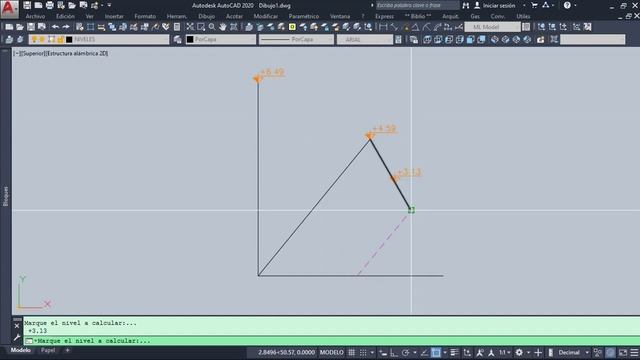Click the Customization hamburger icon in status bar

click(x=634, y=352)
